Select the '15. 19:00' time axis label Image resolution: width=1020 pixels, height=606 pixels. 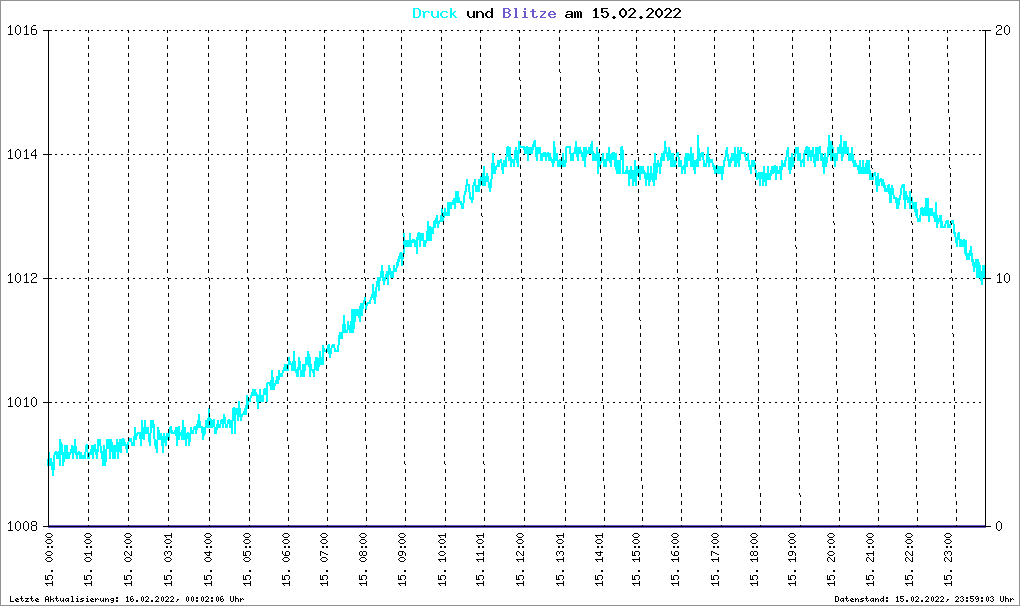point(793,559)
